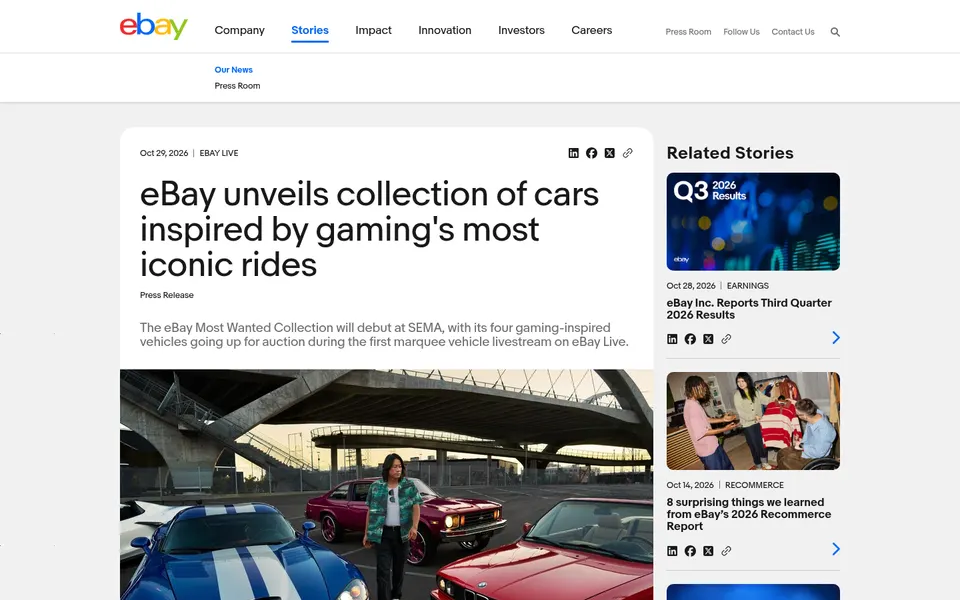Viewport: 960px width, 600px height.
Task: Open the Company menu
Action: click(x=239, y=30)
